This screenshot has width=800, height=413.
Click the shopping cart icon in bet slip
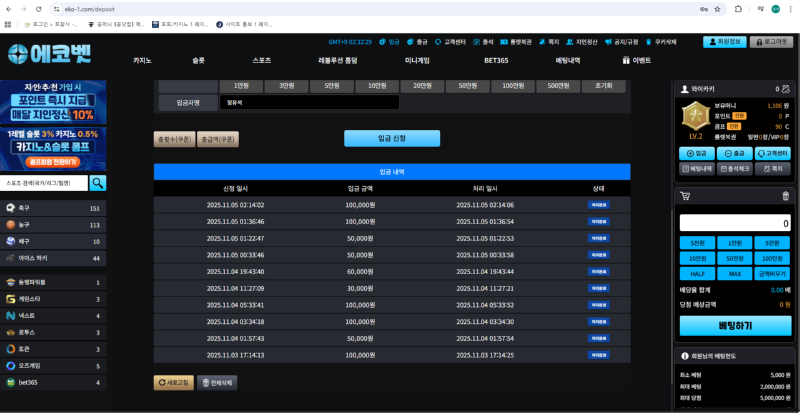pos(685,196)
